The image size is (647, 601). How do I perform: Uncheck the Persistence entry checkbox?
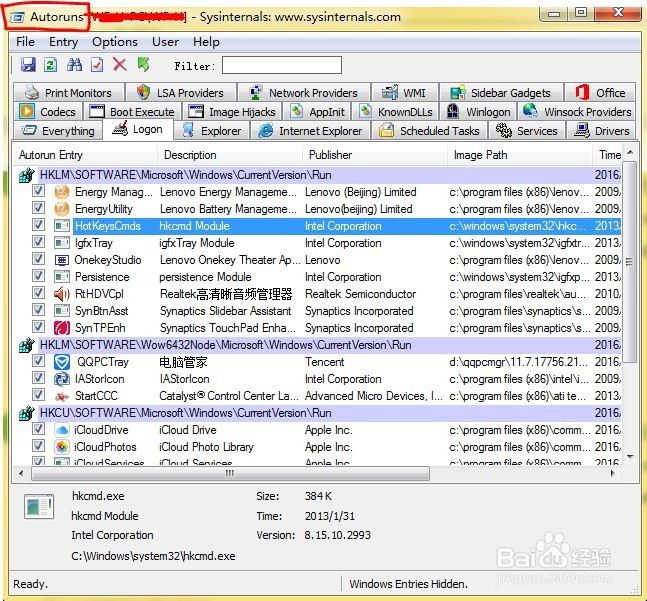38,276
